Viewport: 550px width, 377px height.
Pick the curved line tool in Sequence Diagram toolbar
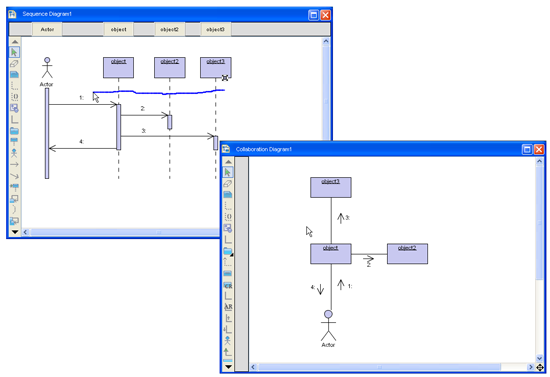14,209
